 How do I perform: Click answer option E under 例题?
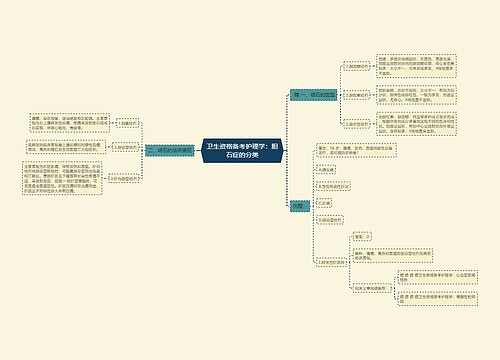pos(331,262)
